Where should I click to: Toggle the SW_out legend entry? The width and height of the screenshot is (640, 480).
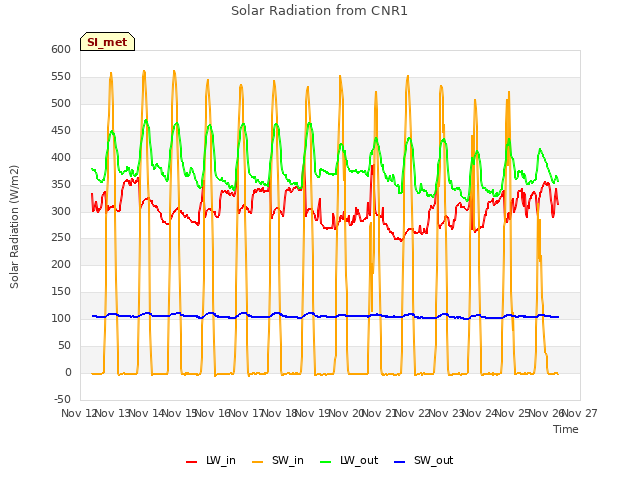pos(423,460)
